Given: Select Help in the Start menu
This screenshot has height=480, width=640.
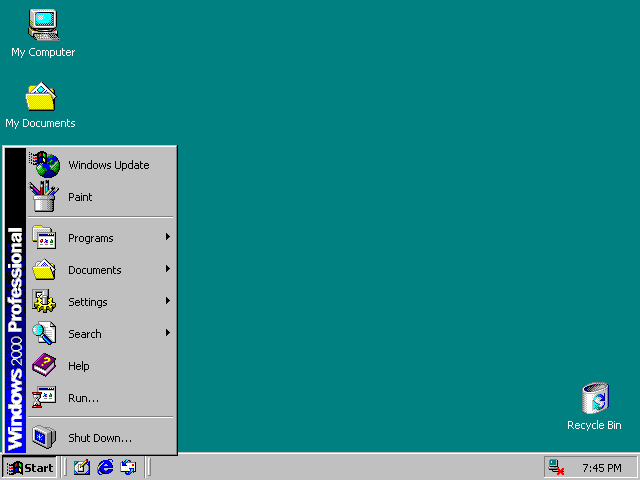Looking at the screenshot, I should pos(101,366).
